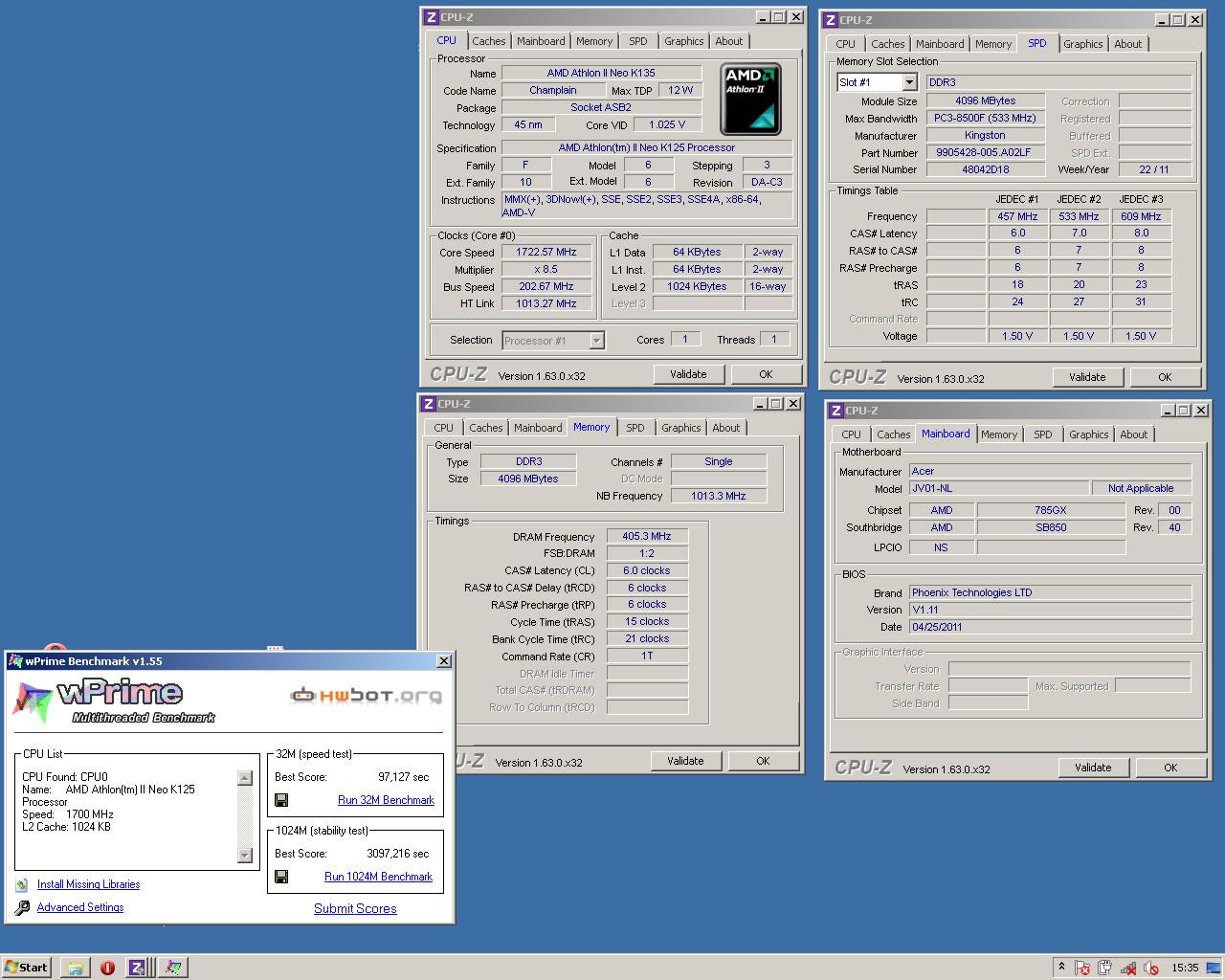Select CPU tab in the Mainboard window
The width and height of the screenshot is (1225, 980).
tap(852, 434)
